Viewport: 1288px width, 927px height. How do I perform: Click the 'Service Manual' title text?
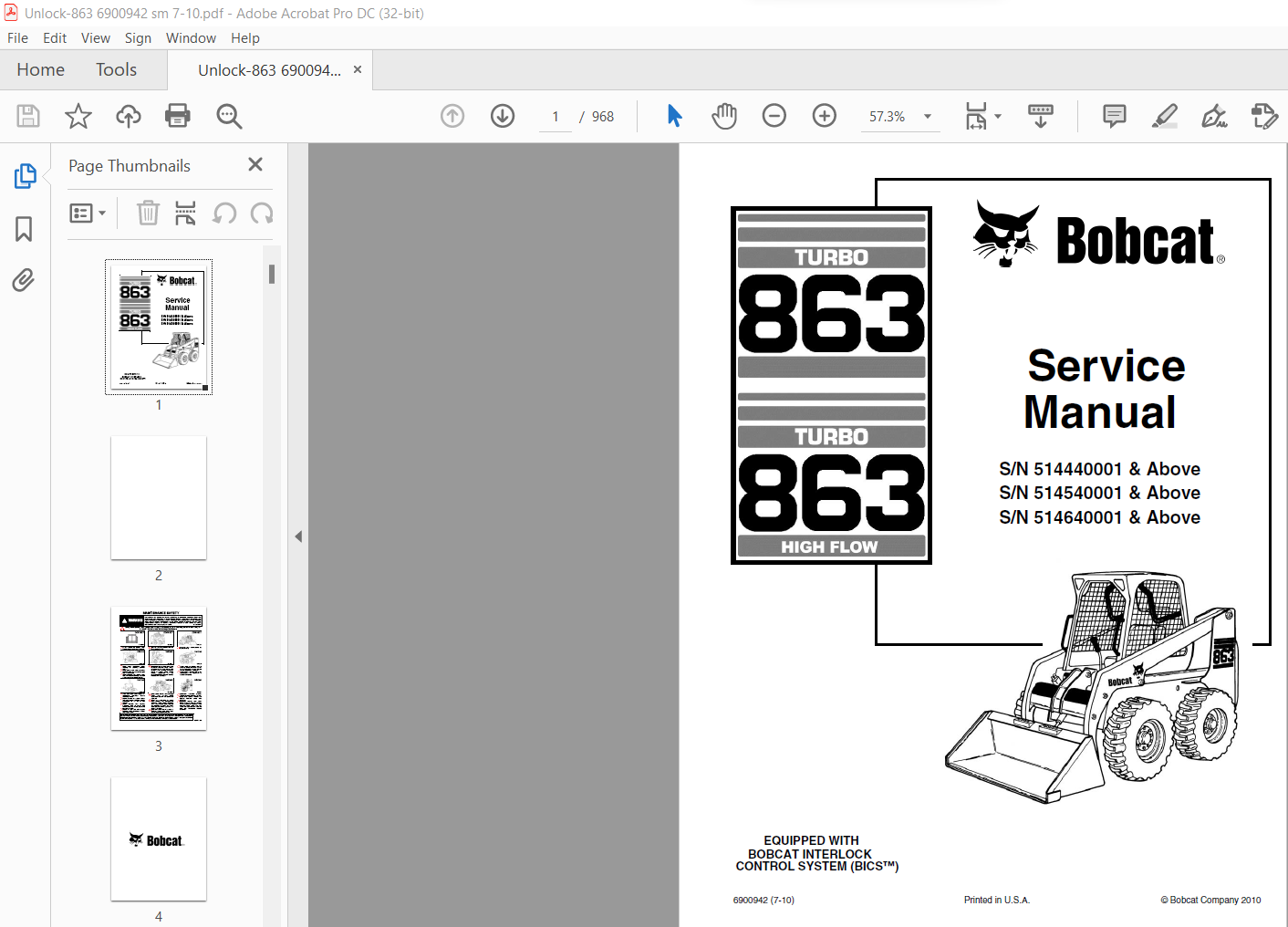coord(1104,389)
